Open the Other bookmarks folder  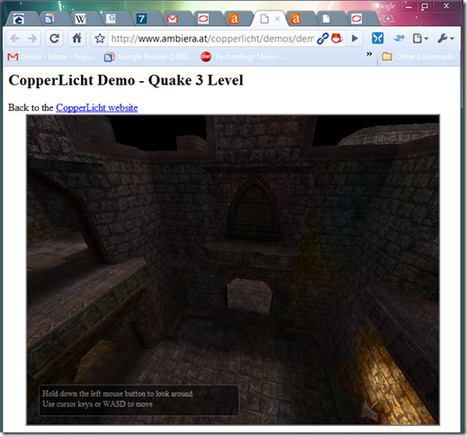click(x=418, y=57)
